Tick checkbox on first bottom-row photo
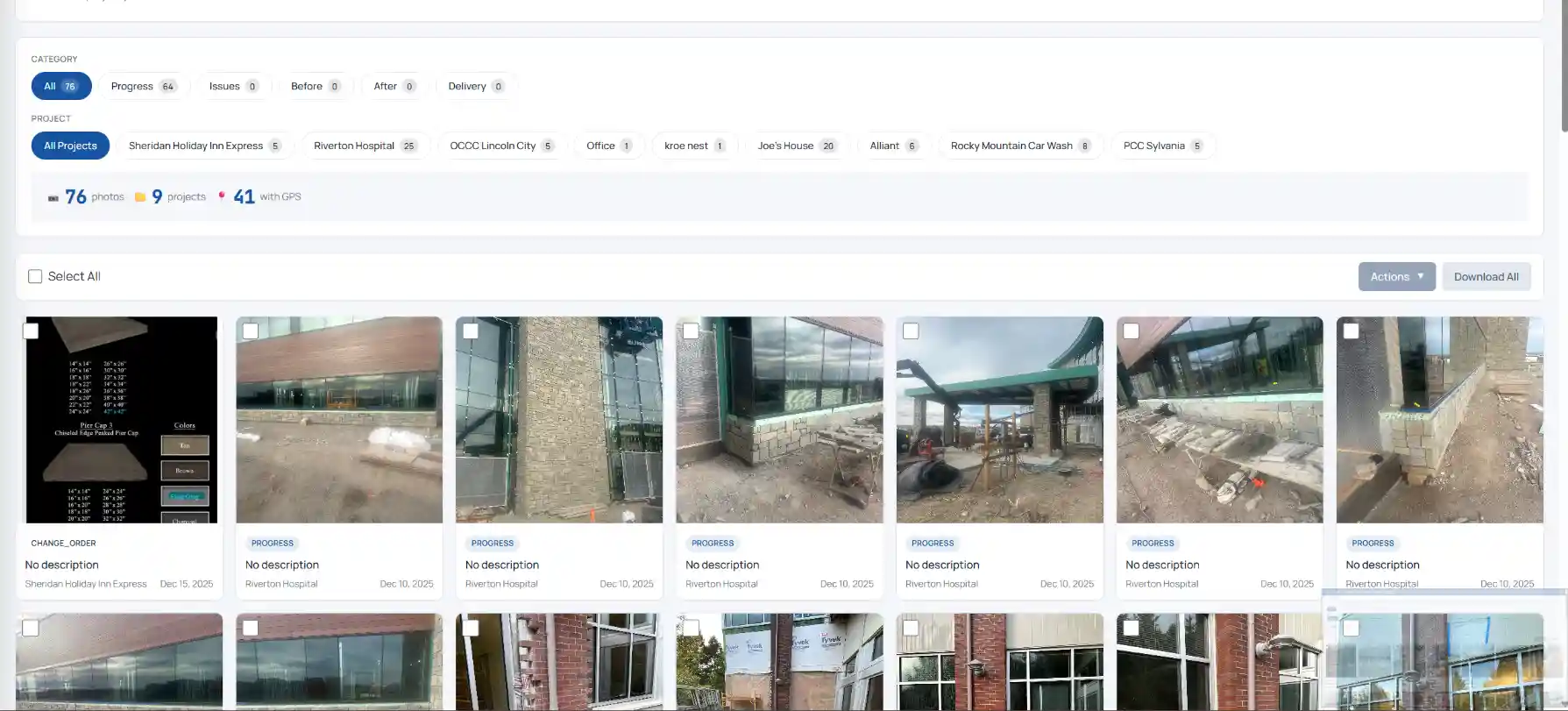The height and width of the screenshot is (711, 1568). pyautogui.click(x=31, y=628)
